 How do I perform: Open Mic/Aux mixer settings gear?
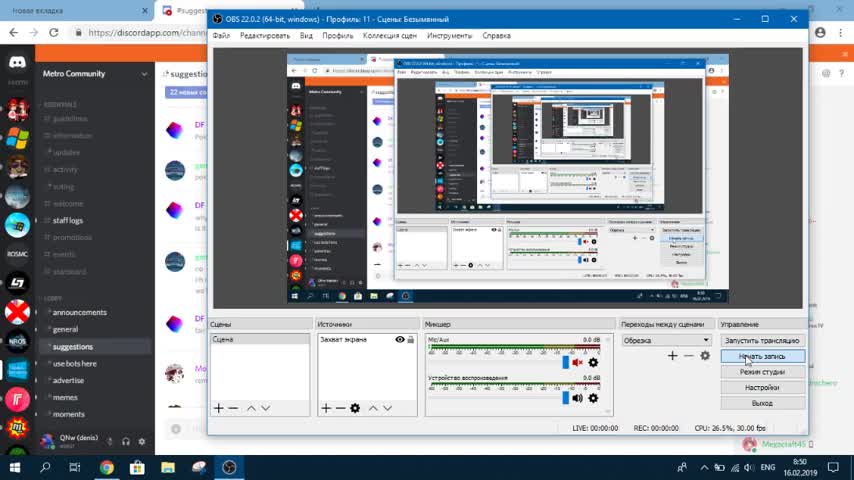(x=593, y=362)
